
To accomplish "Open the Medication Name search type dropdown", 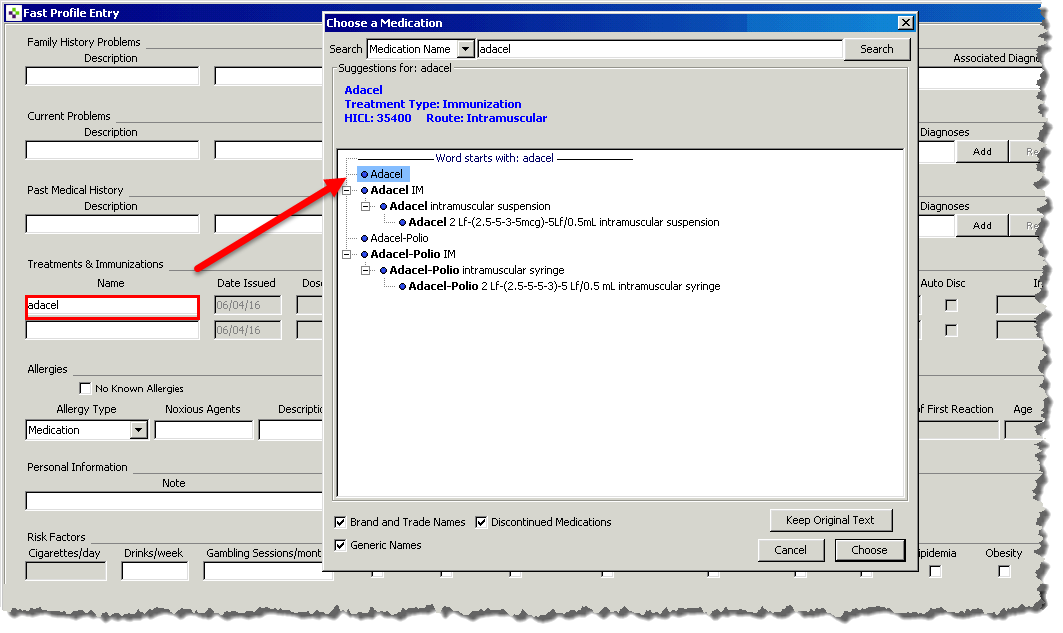I will tap(465, 49).
